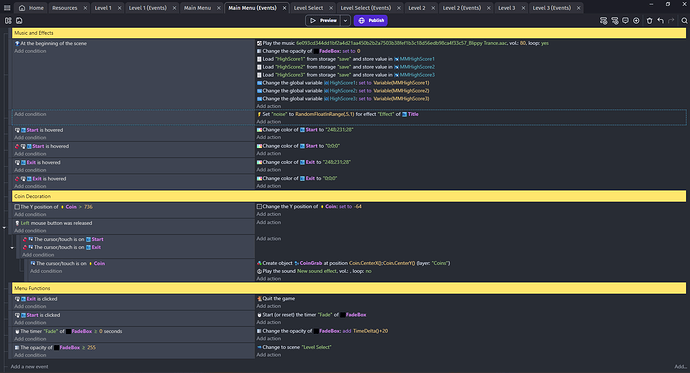This screenshot has width=690, height=373.
Task: Open the events search magnifier
Action: (684, 21)
